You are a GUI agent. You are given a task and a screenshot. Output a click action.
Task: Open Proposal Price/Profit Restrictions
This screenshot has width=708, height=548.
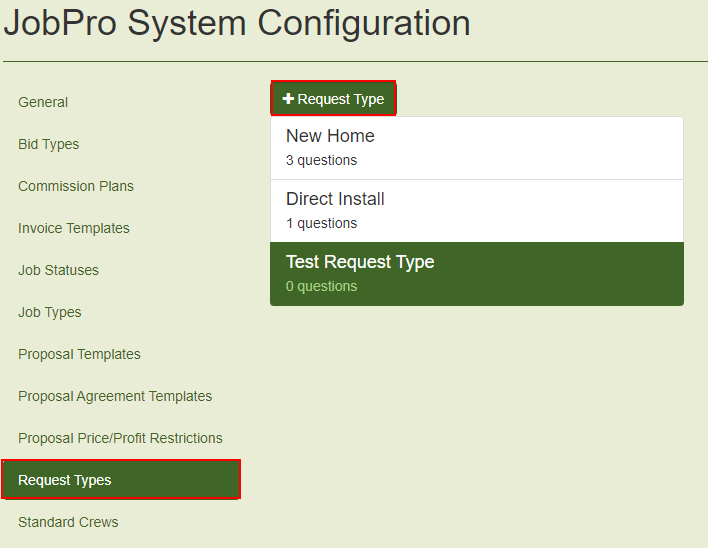(x=120, y=438)
